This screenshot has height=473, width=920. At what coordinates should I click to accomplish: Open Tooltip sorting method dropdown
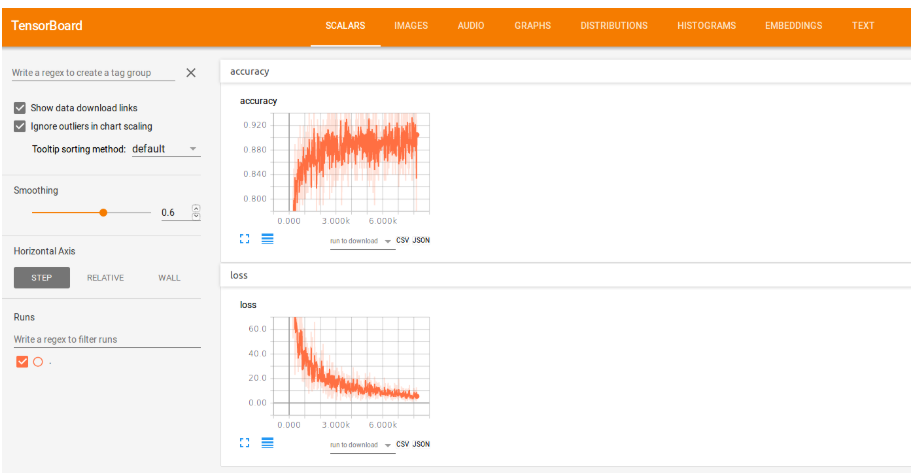tap(165, 149)
